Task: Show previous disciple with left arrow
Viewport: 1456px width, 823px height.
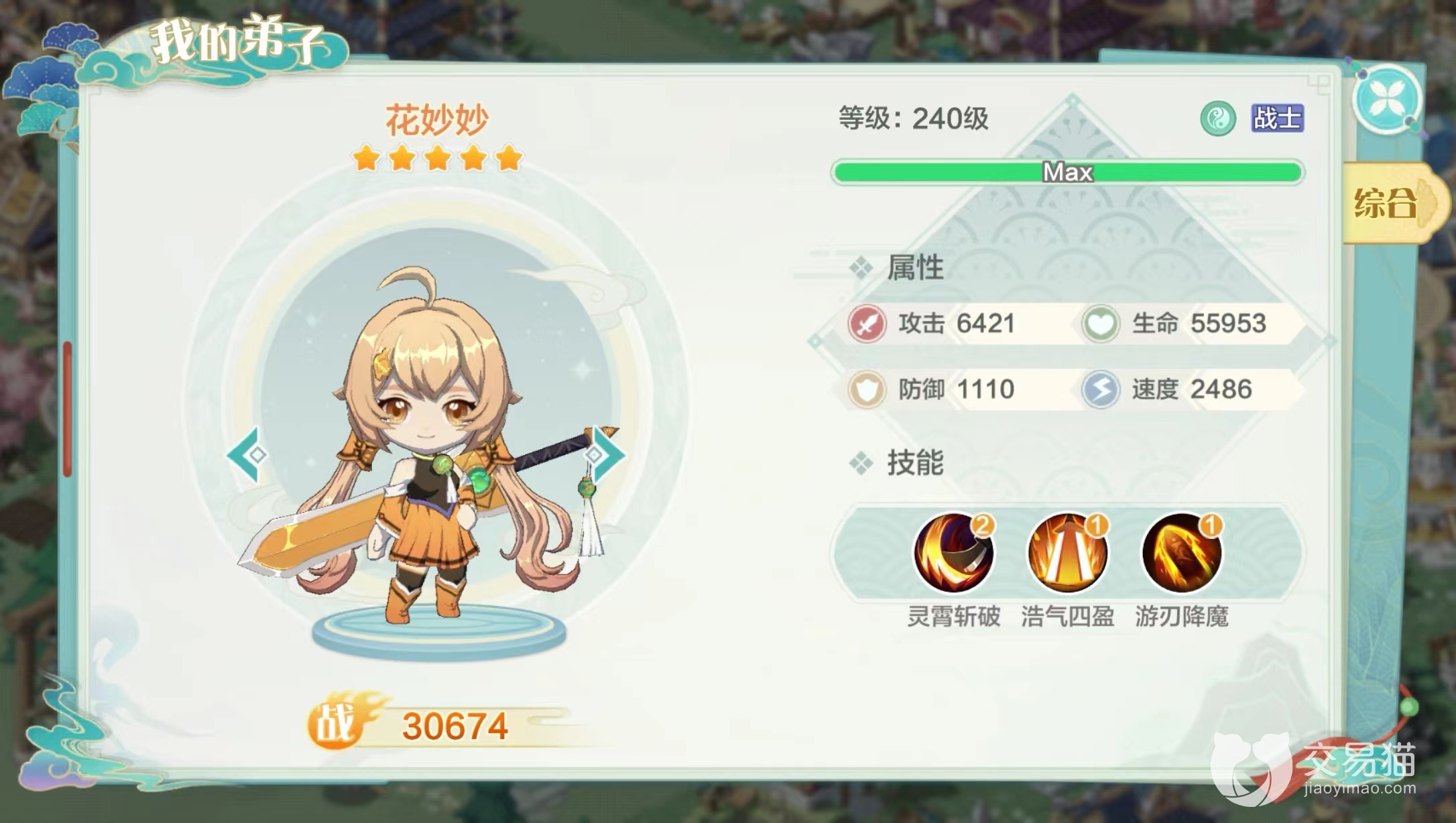Action: click(248, 455)
